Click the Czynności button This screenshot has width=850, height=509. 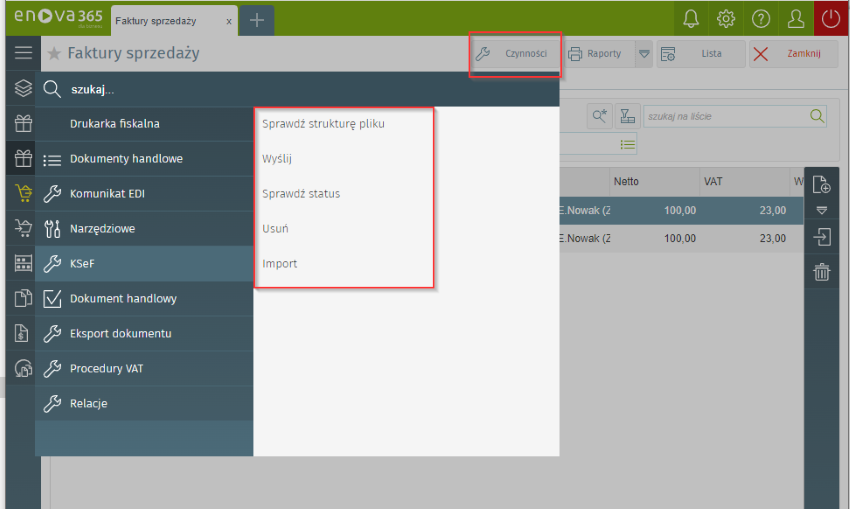[x=515, y=54]
